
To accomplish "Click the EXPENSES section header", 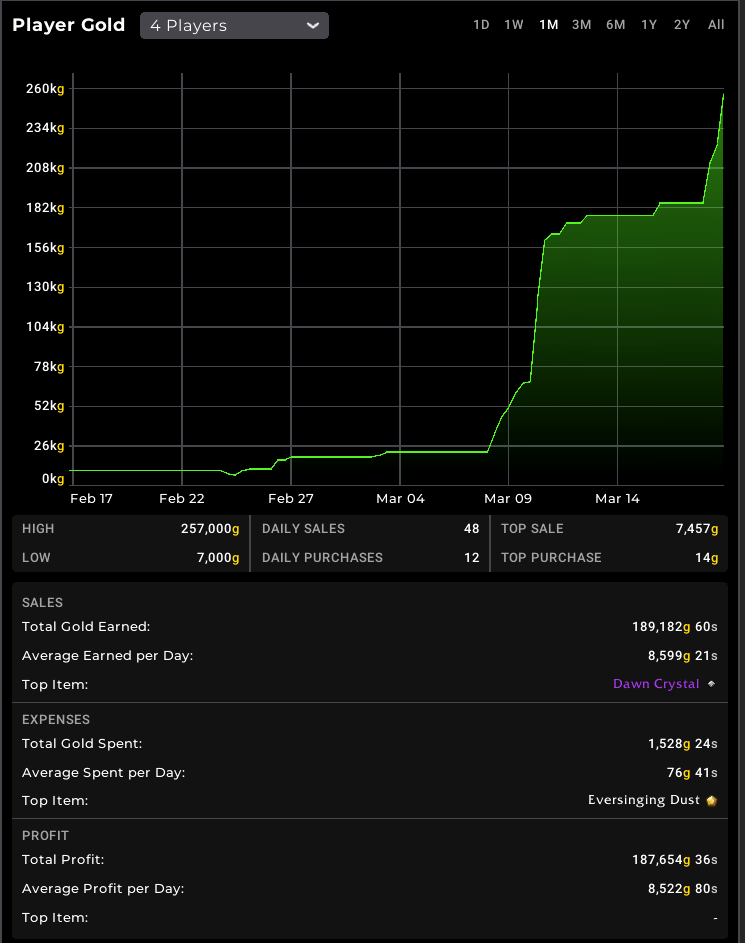I will [56, 719].
